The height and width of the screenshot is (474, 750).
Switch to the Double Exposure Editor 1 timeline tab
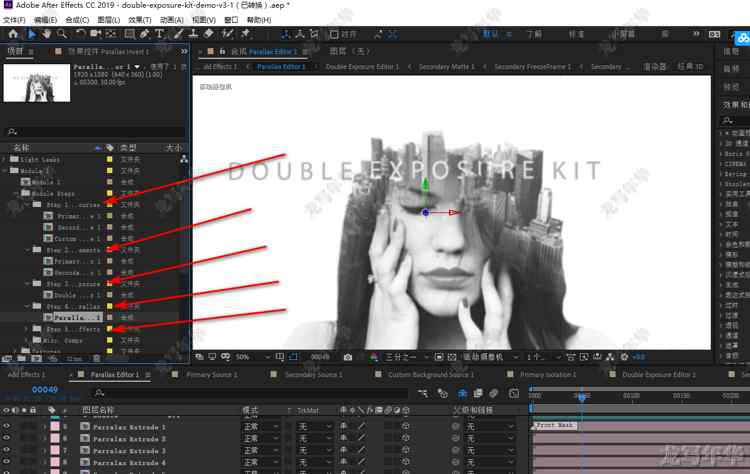pos(659,375)
